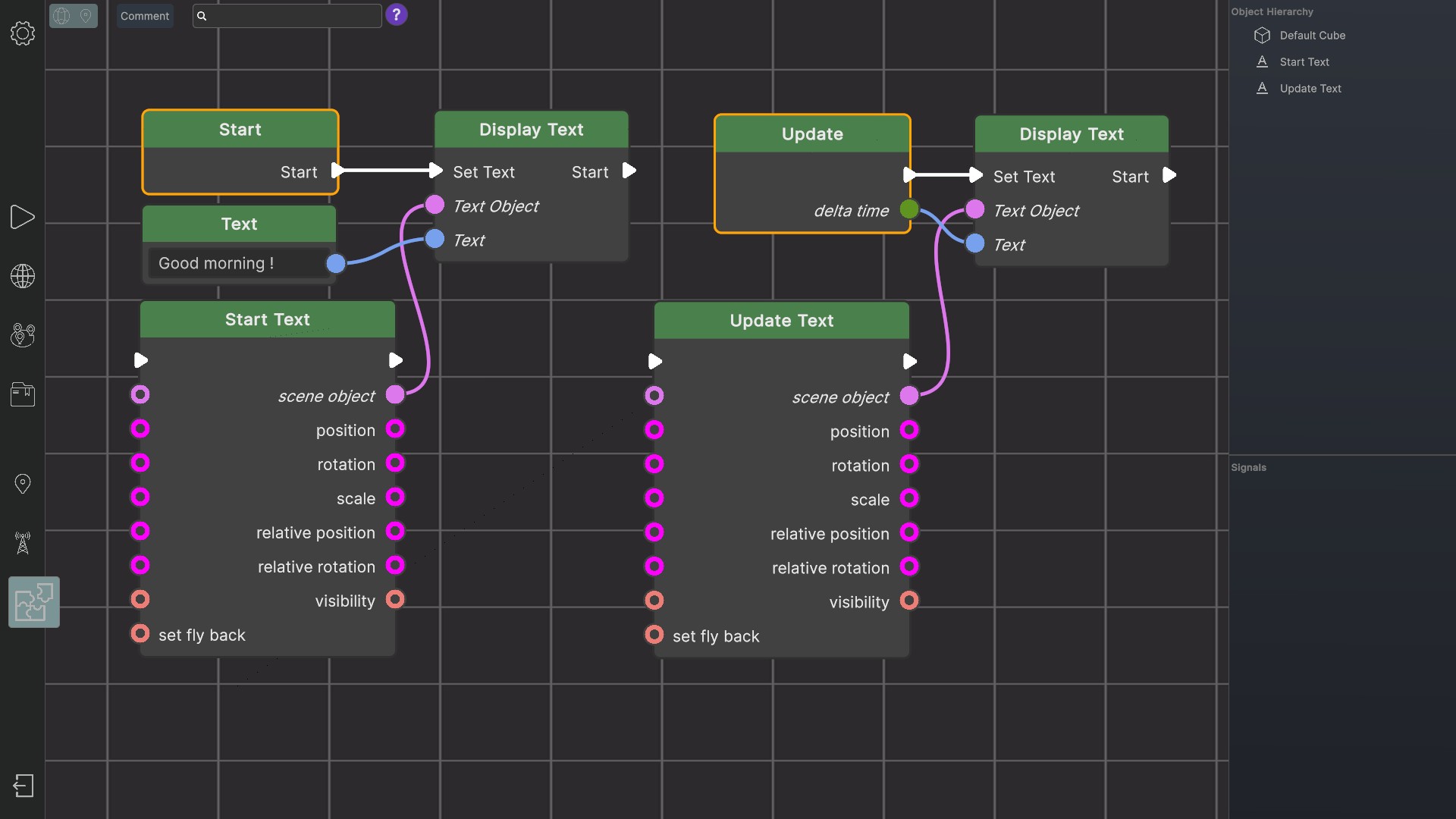This screenshot has height=819, width=1456.
Task: Click the blue output port of Text node
Action: click(x=336, y=263)
